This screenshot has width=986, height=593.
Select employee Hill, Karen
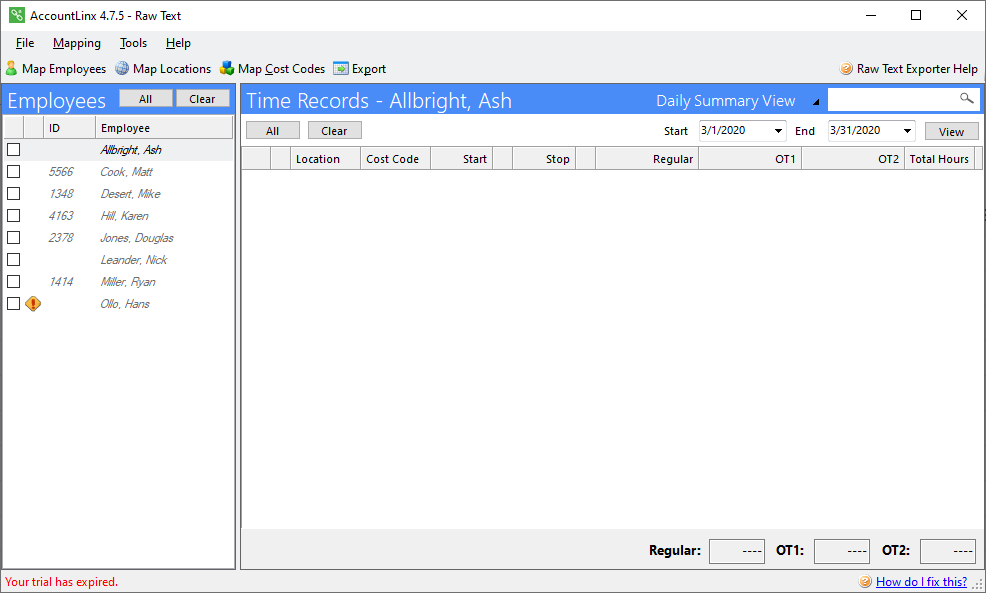click(x=125, y=216)
